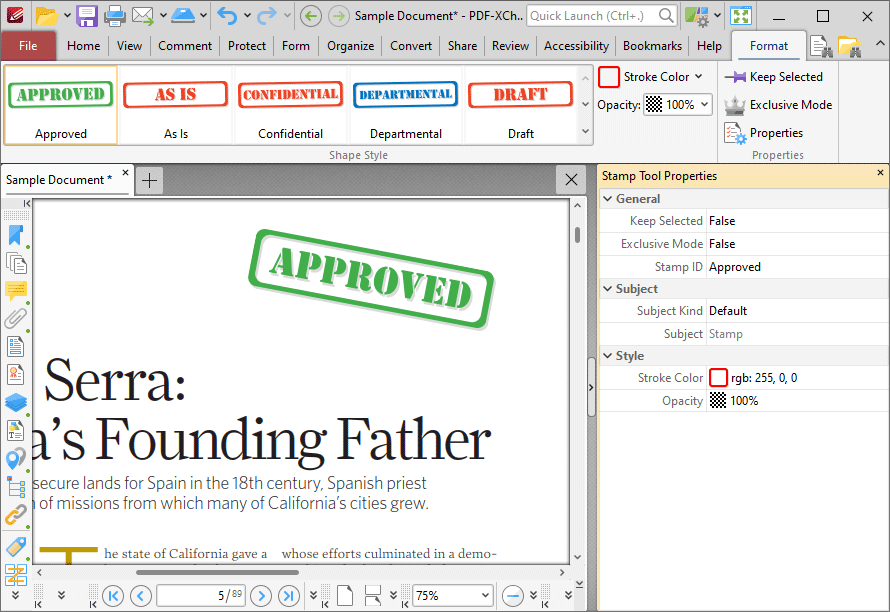Viewport: 890px width, 612px height.
Task: Select the As Is stamp
Action: (176, 105)
